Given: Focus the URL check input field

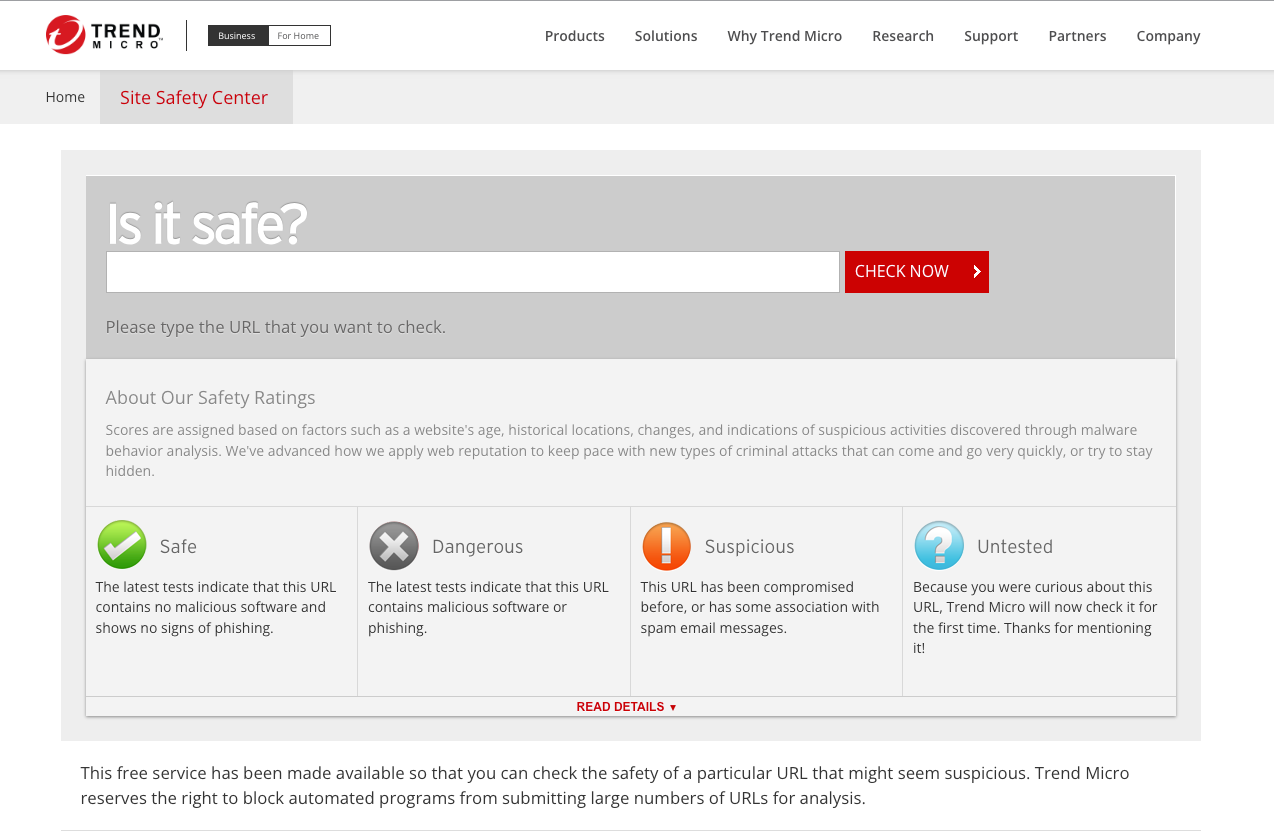Looking at the screenshot, I should click(x=472, y=272).
